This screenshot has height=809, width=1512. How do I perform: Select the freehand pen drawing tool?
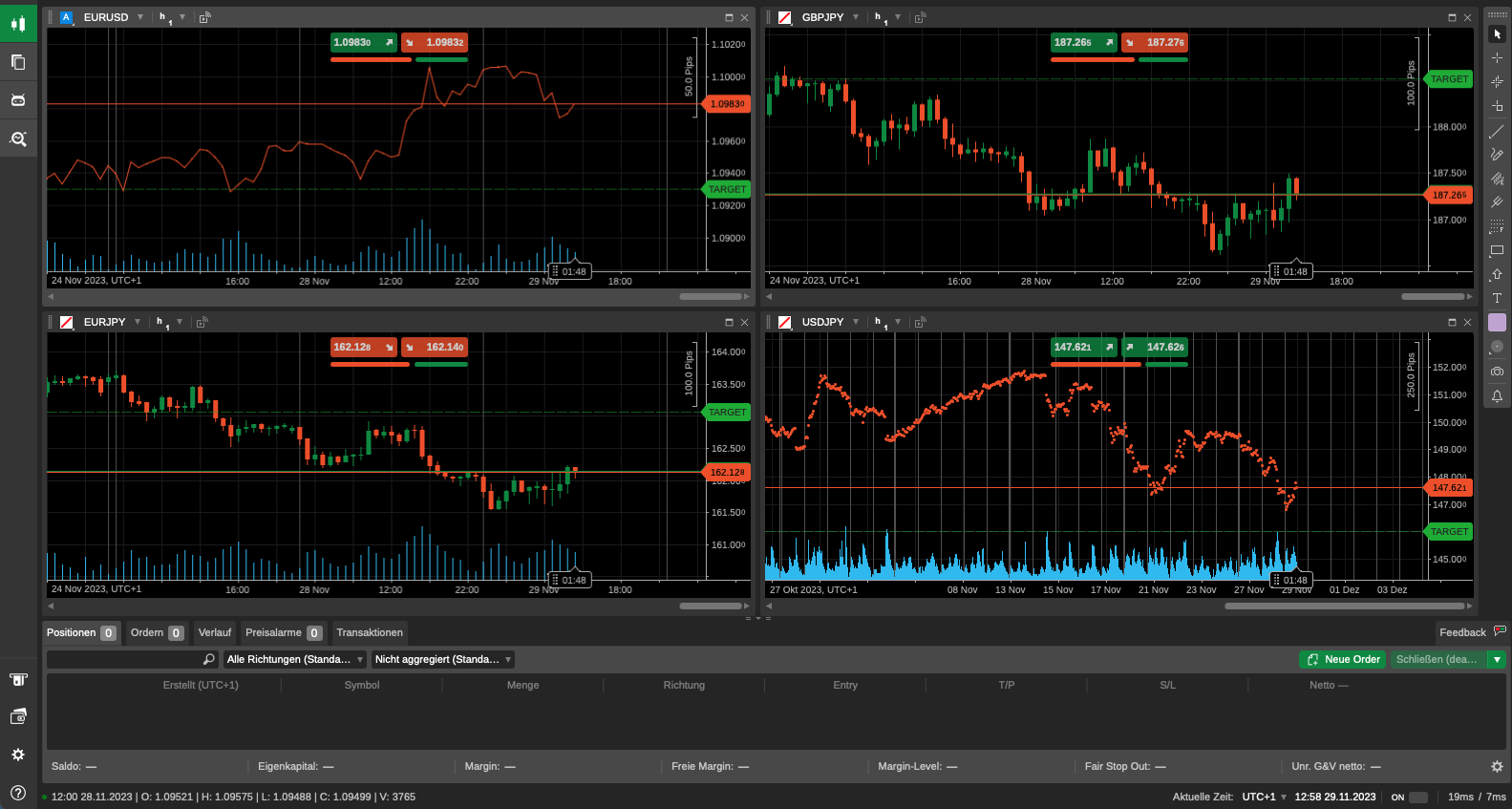(1497, 155)
